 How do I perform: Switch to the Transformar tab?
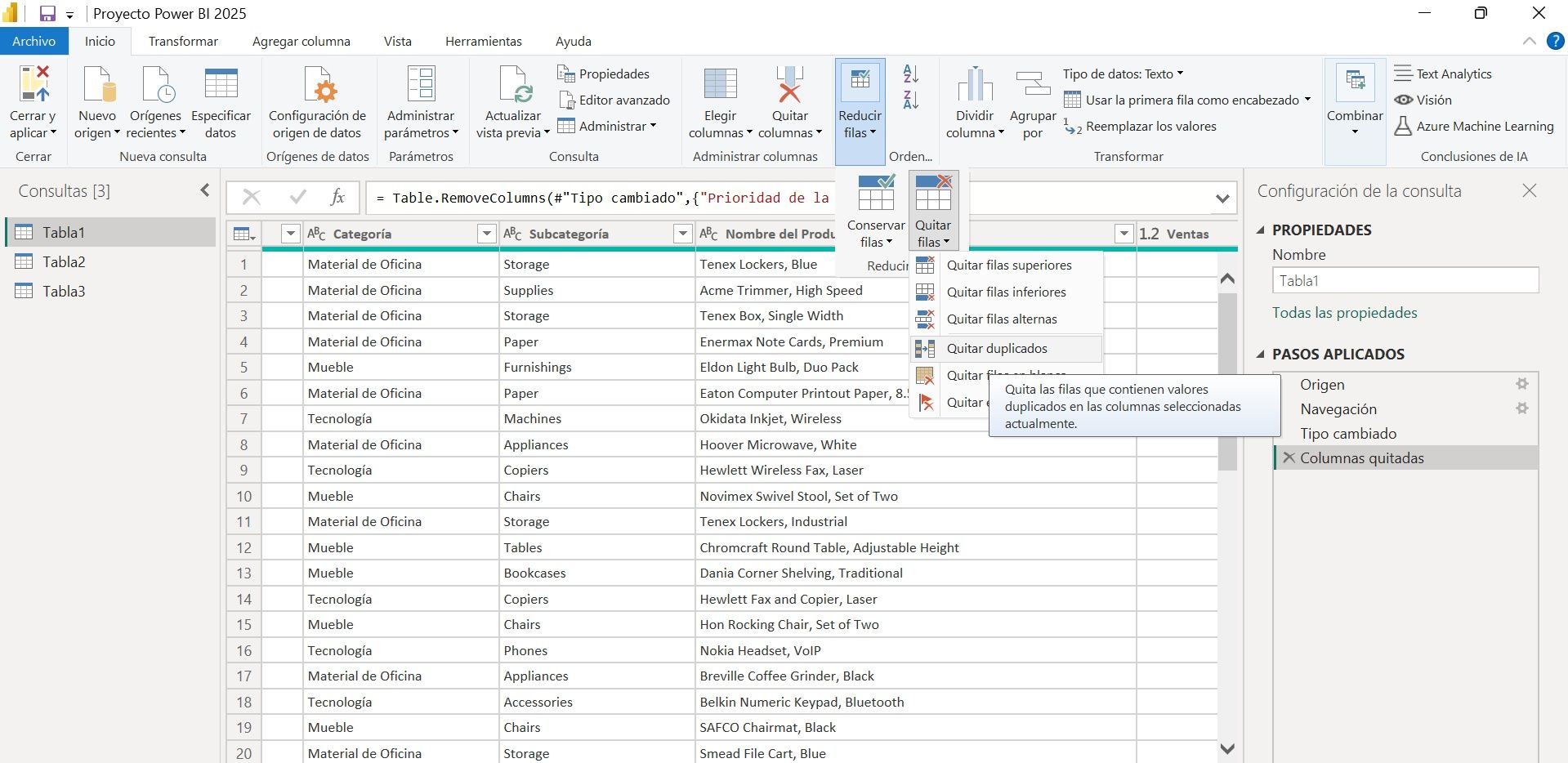click(x=183, y=41)
